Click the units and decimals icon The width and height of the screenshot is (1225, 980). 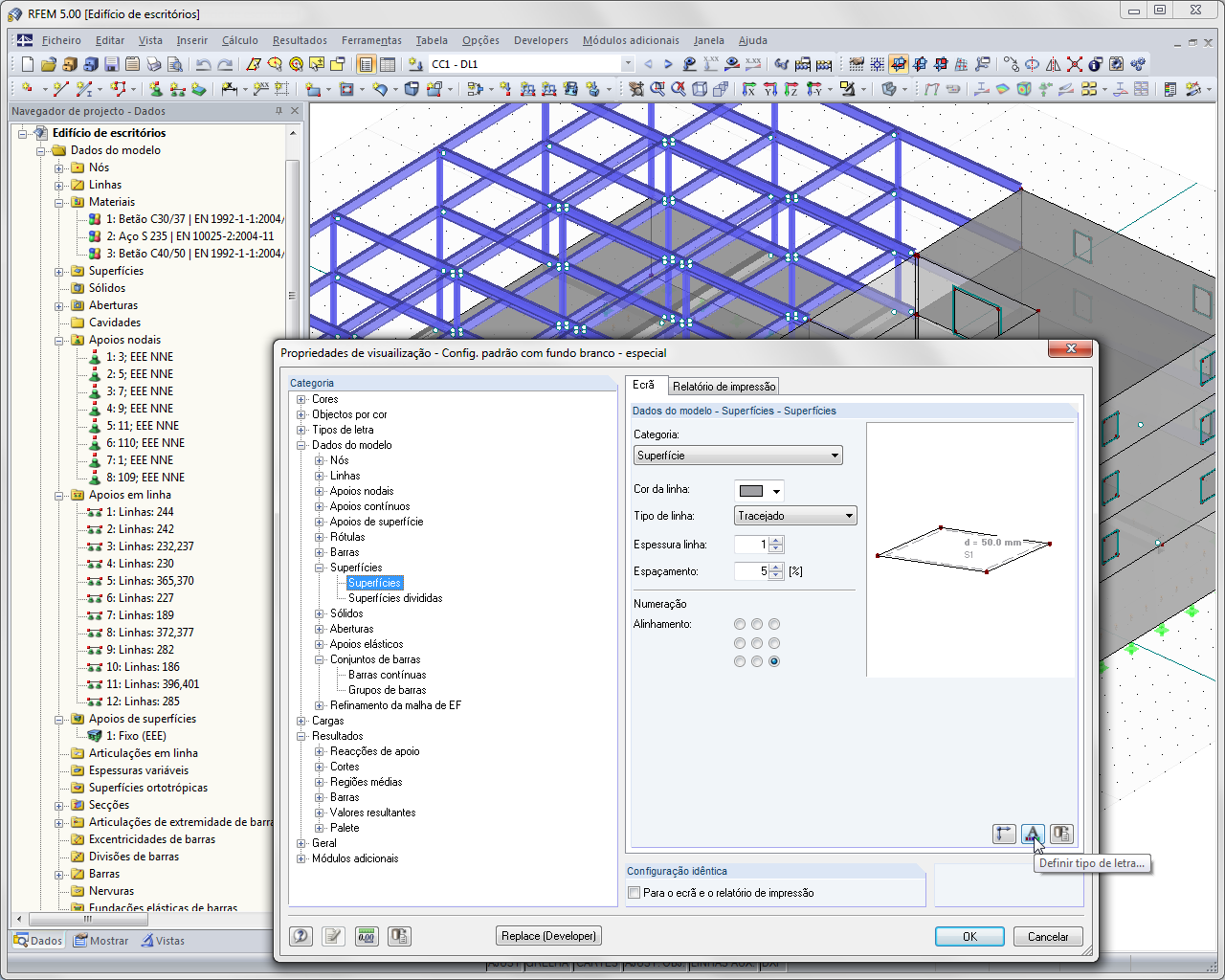pyautogui.click(x=367, y=936)
